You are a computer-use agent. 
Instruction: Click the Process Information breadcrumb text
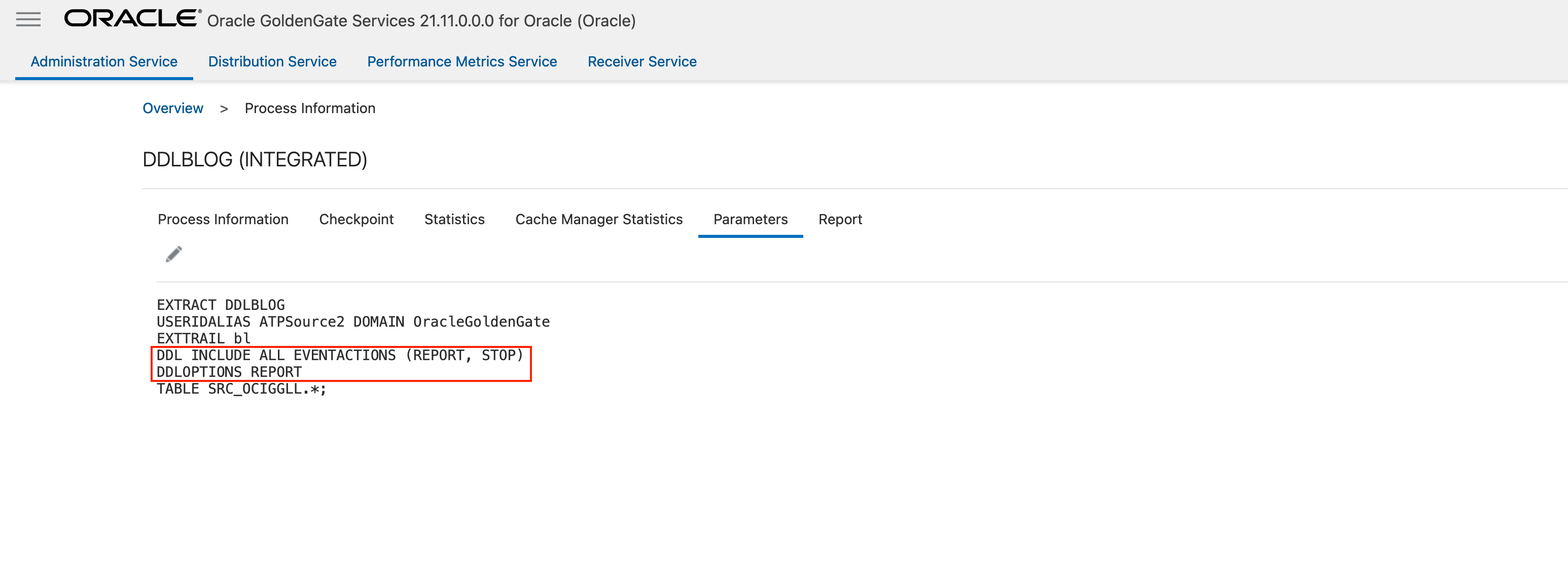[x=310, y=109]
